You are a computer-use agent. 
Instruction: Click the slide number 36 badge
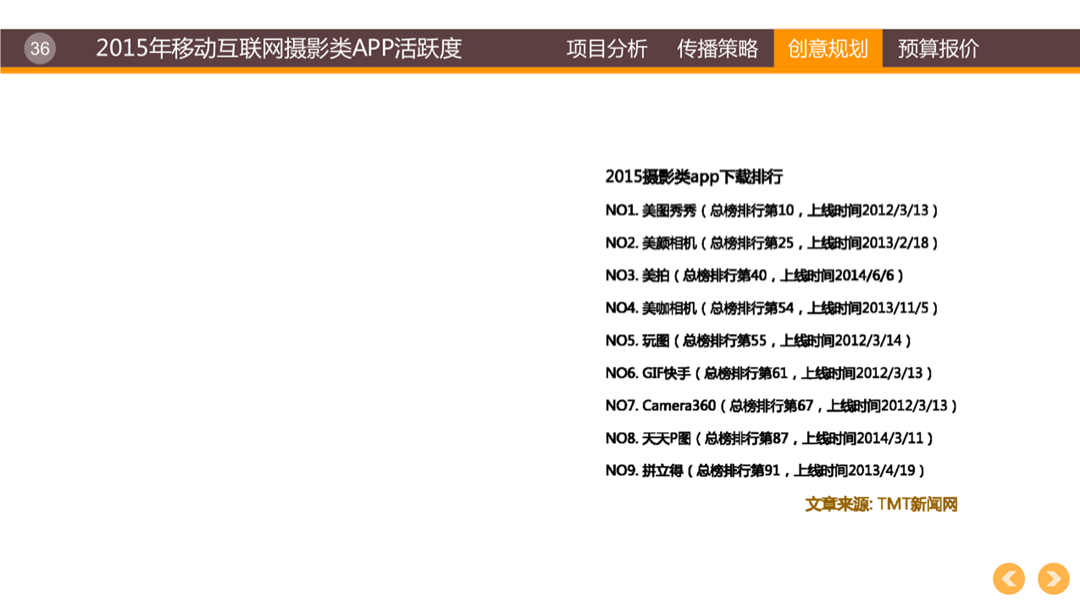click(x=40, y=48)
